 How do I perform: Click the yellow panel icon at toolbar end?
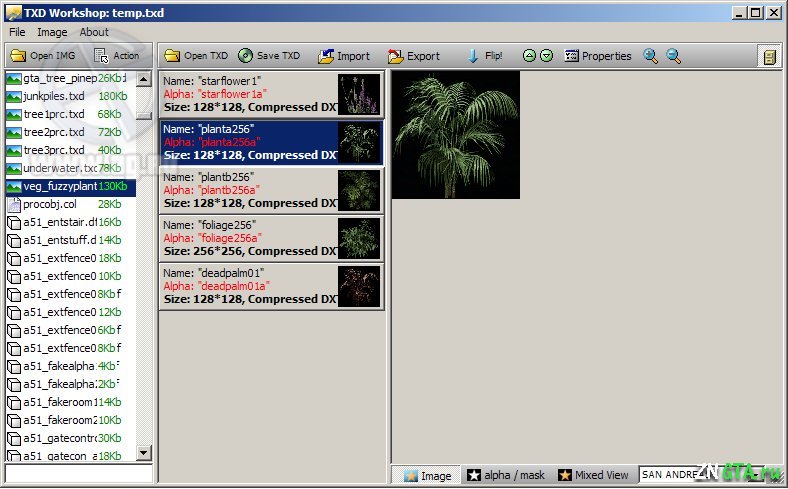(769, 56)
